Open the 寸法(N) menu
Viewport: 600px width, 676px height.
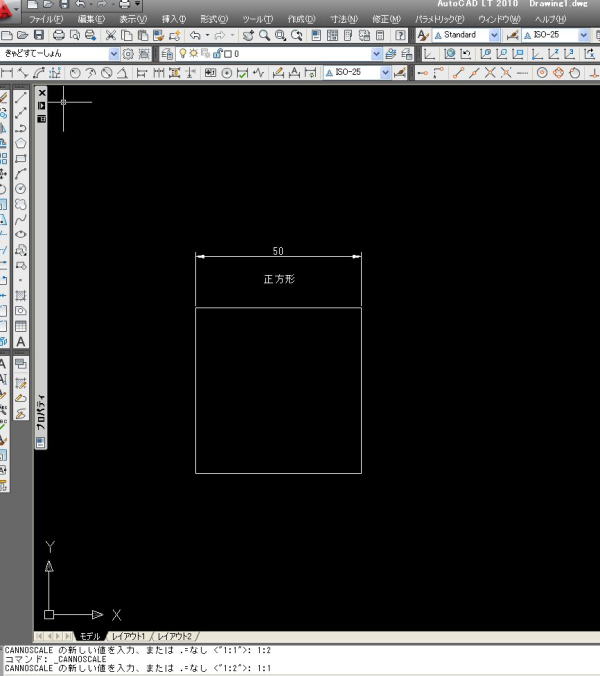pos(344,19)
